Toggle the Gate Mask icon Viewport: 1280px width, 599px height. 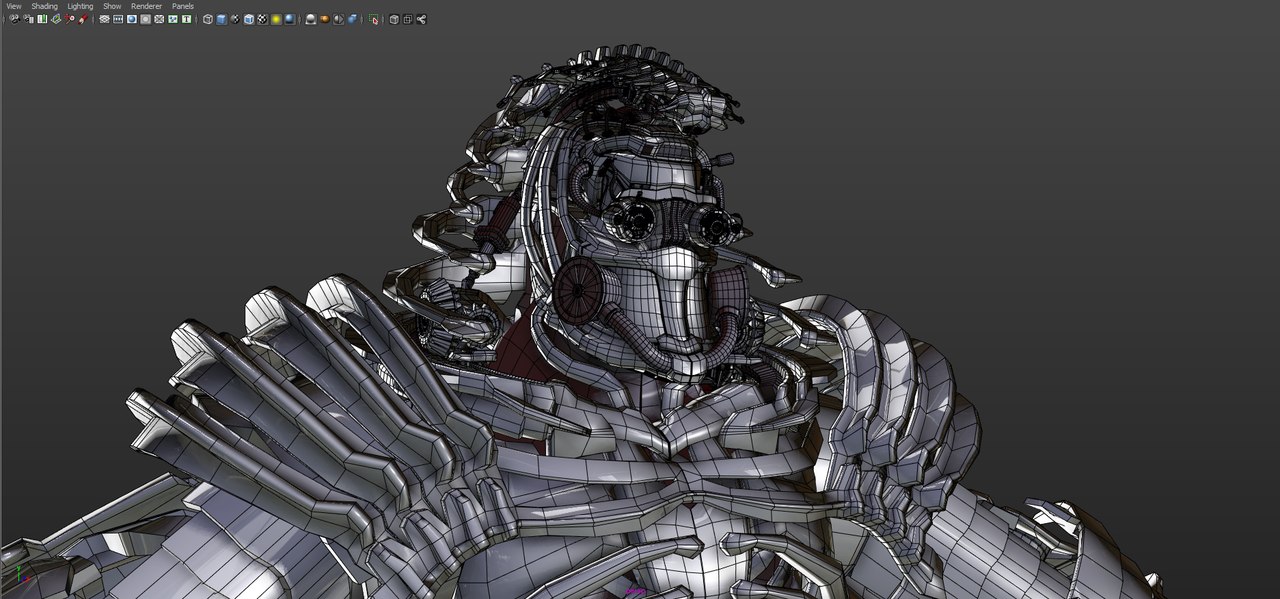pyautogui.click(x=145, y=19)
